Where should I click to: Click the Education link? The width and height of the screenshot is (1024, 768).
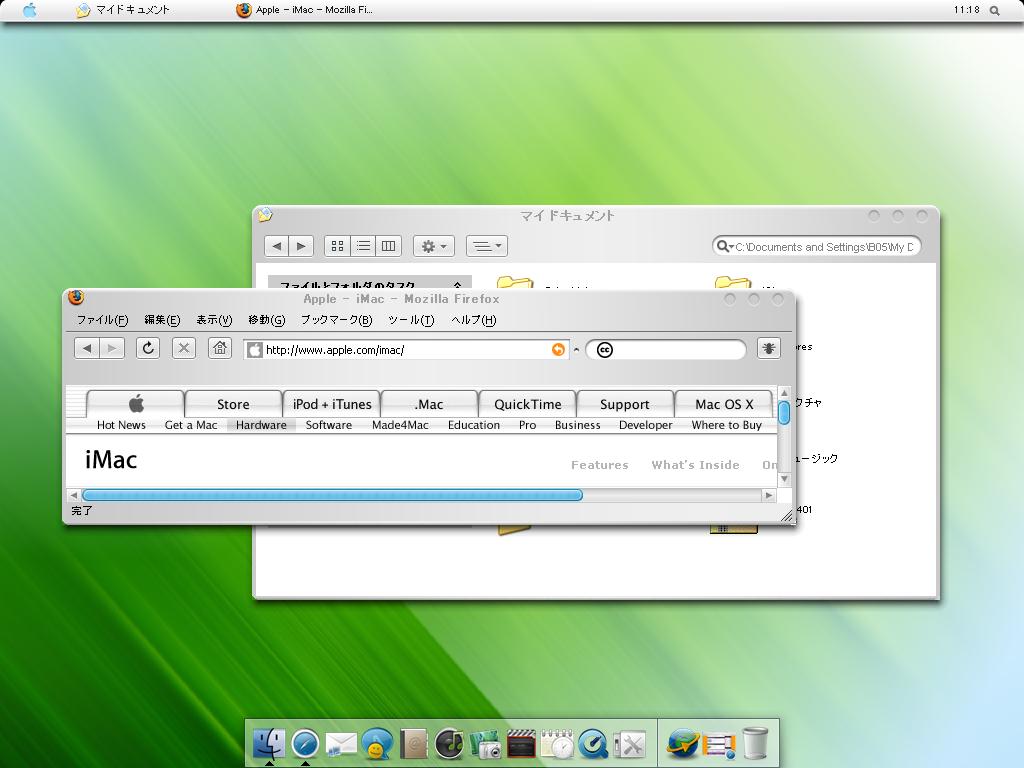point(473,425)
